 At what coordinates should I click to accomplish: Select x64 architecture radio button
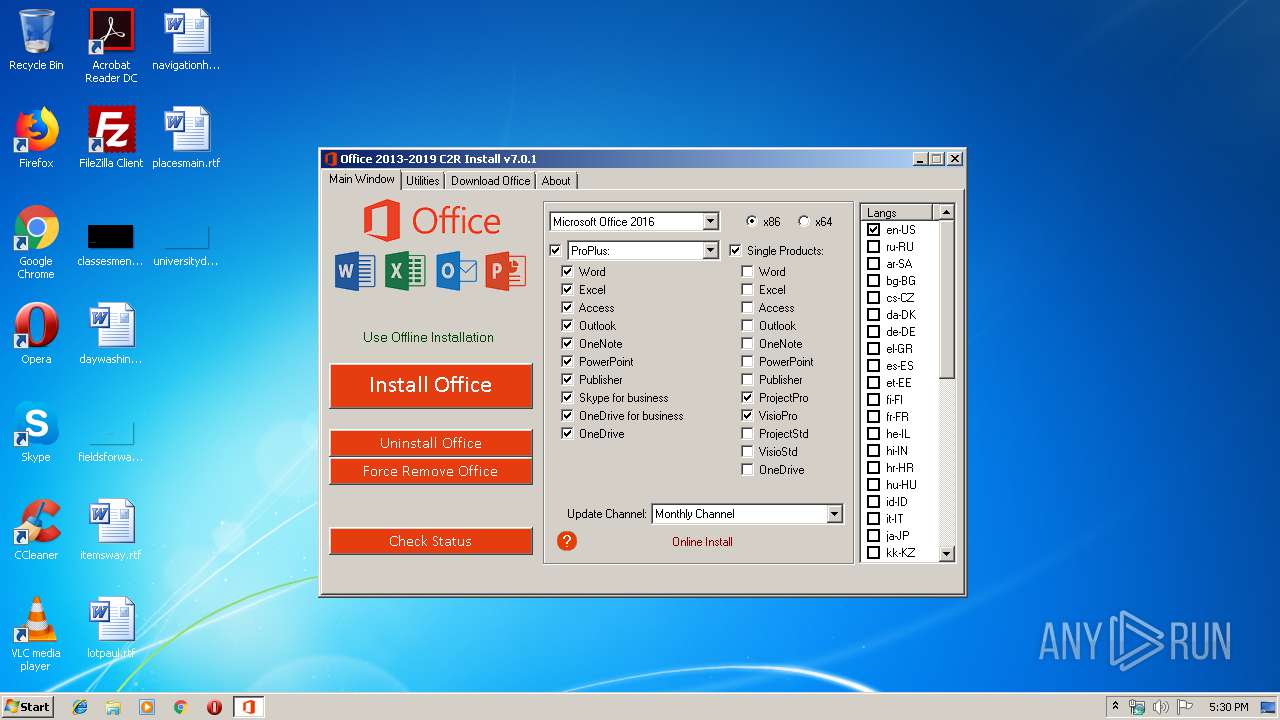pos(804,221)
